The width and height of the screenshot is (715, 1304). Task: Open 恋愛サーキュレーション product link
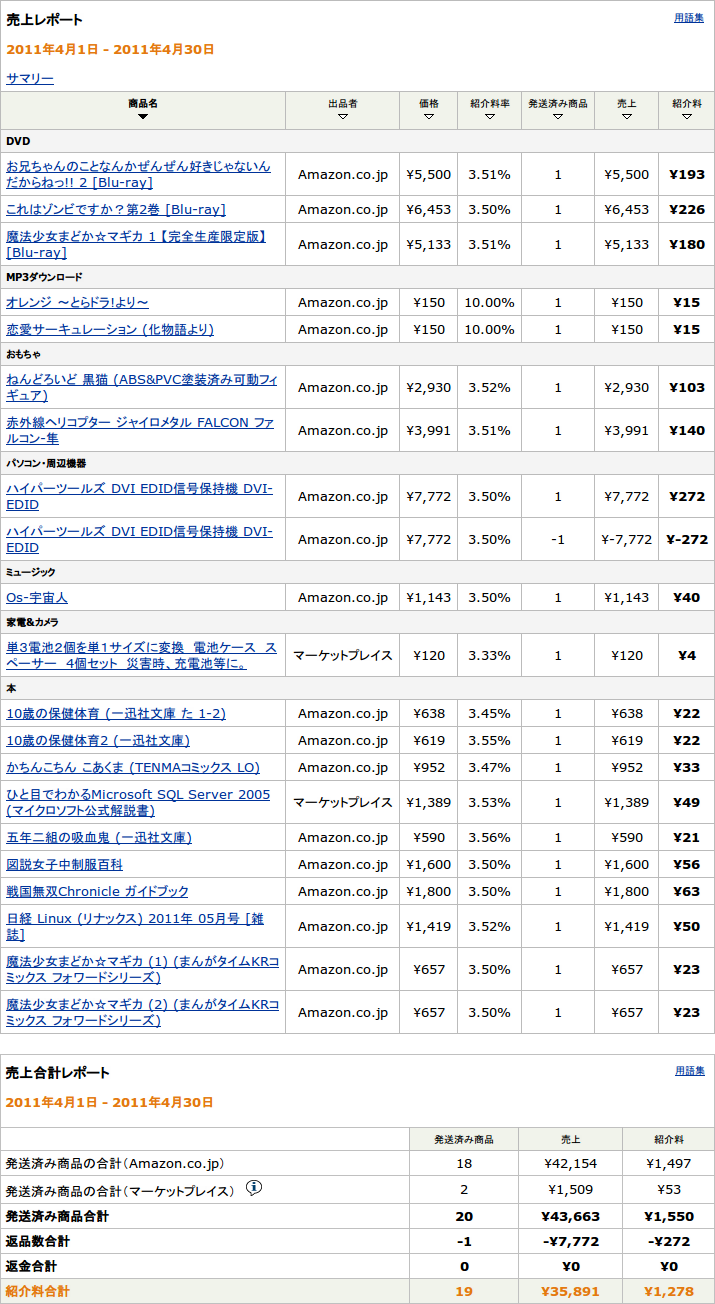[110, 329]
